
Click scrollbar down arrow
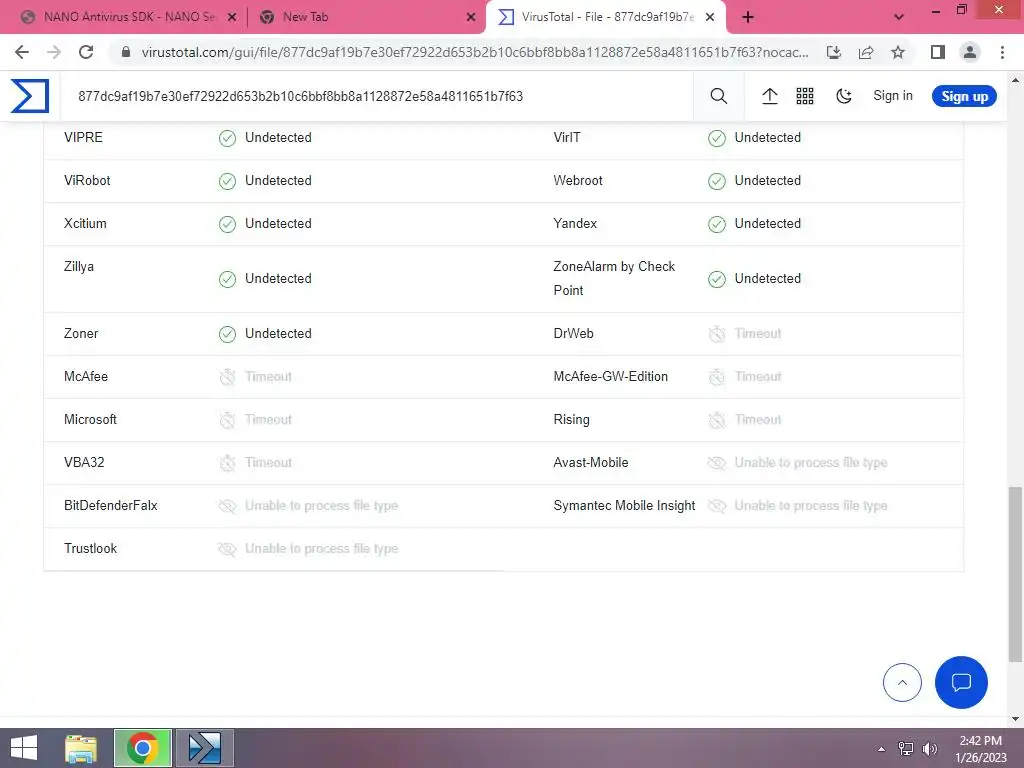(1016, 719)
